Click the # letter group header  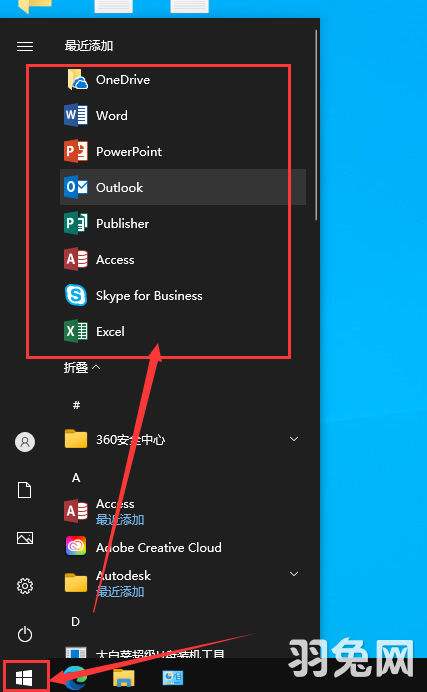(x=76, y=405)
